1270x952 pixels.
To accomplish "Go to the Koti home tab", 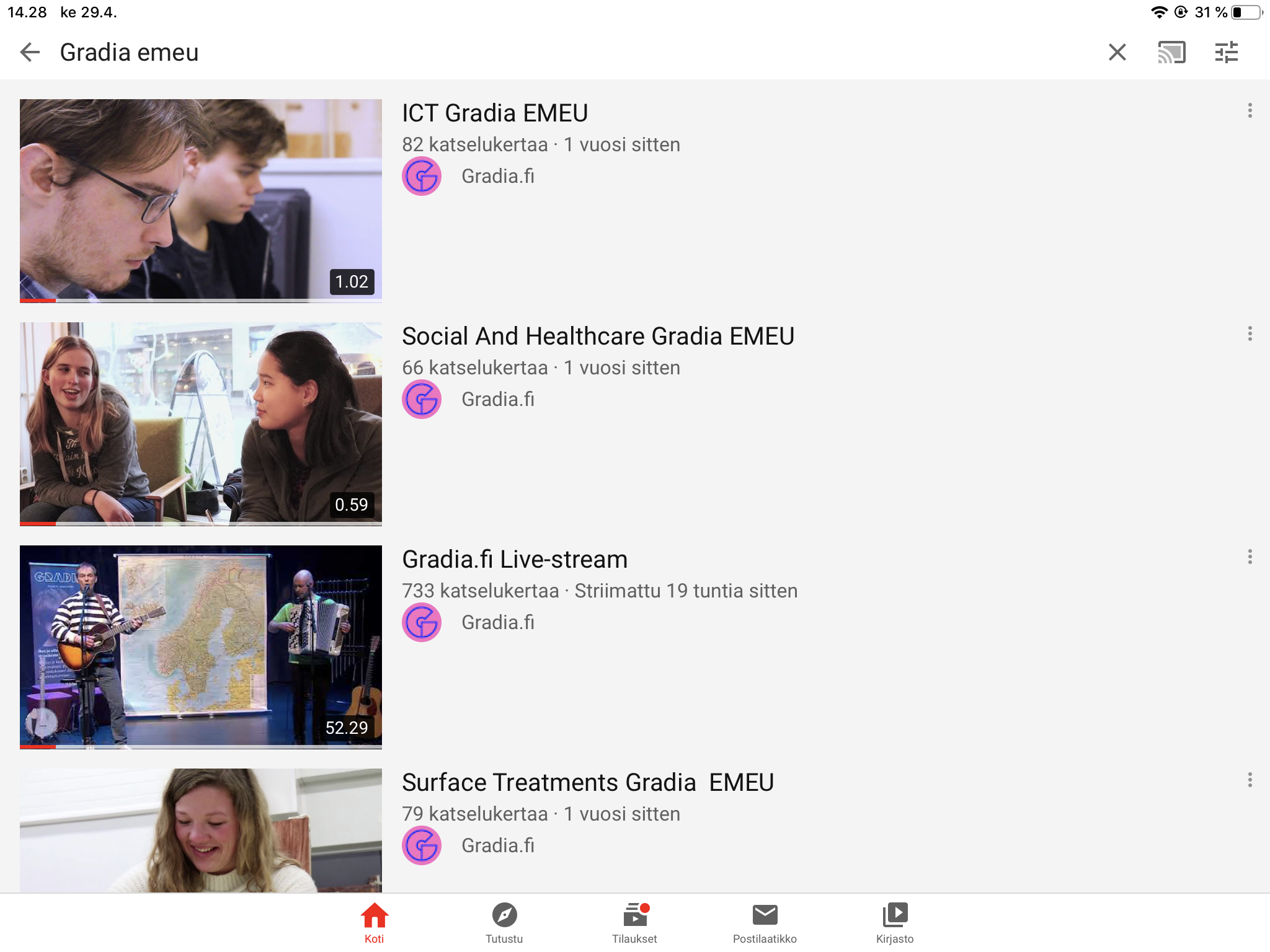I will (374, 922).
